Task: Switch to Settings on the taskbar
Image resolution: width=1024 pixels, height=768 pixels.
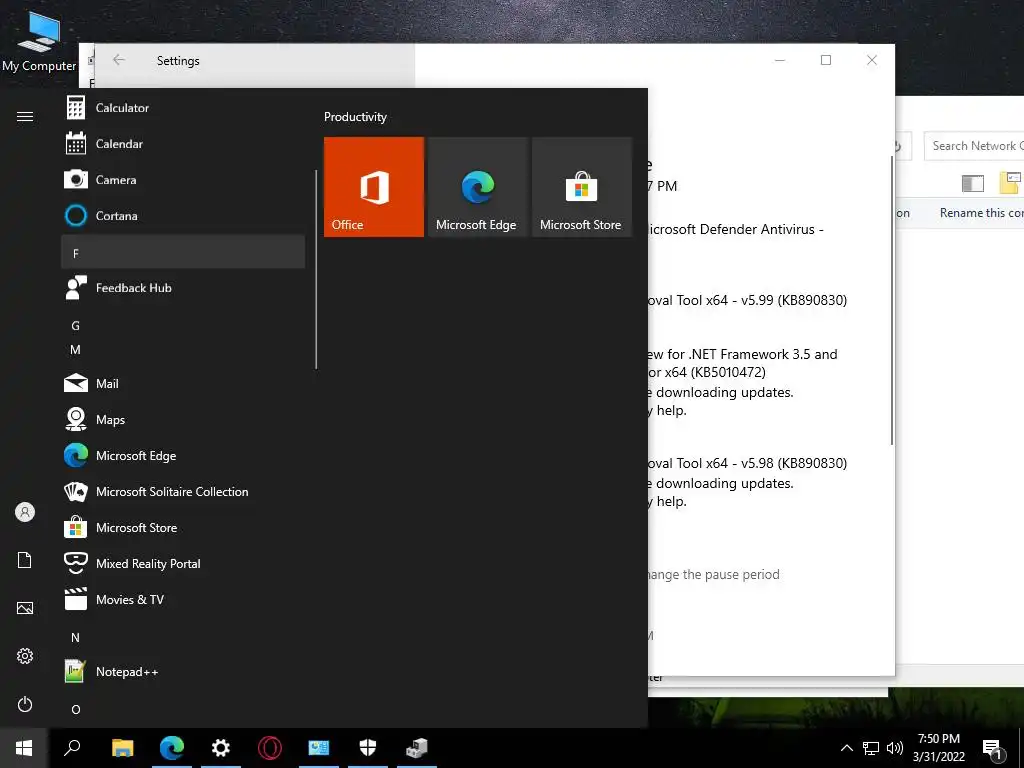Action: click(221, 748)
